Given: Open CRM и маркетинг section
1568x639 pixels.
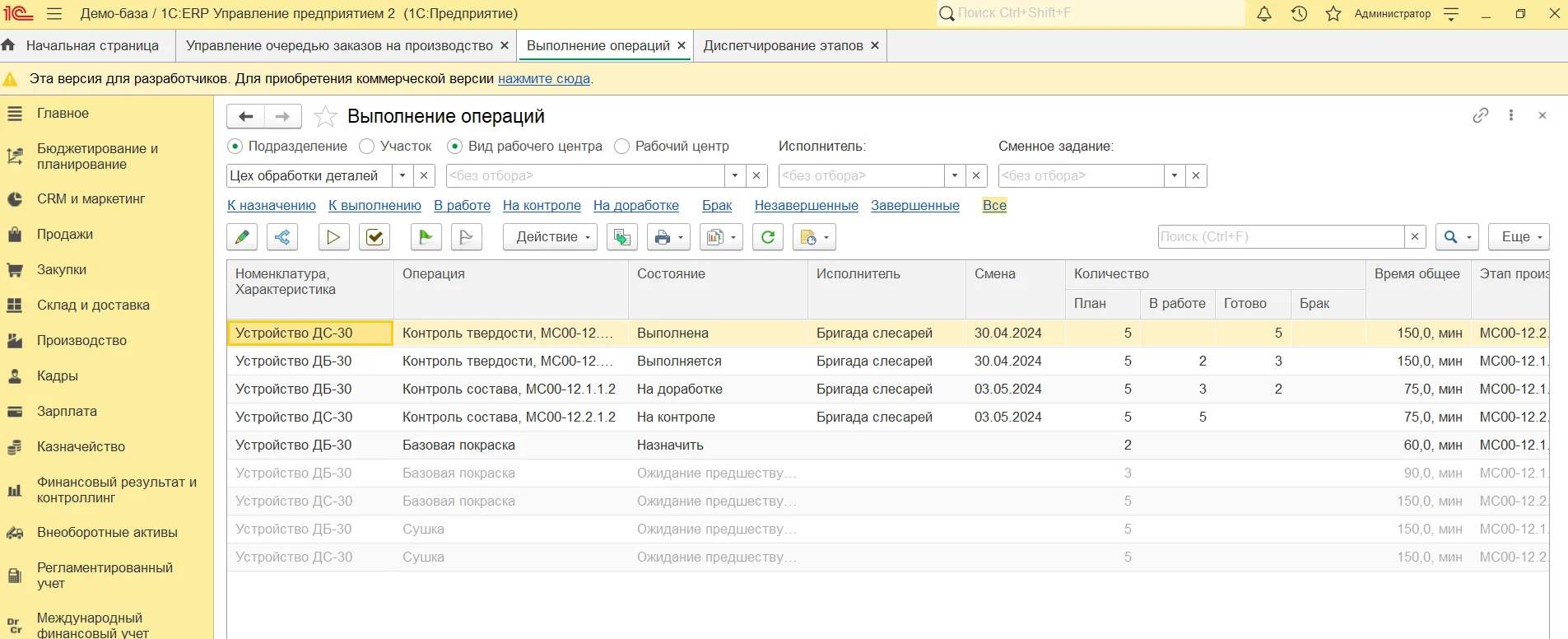Looking at the screenshot, I should [x=107, y=199].
